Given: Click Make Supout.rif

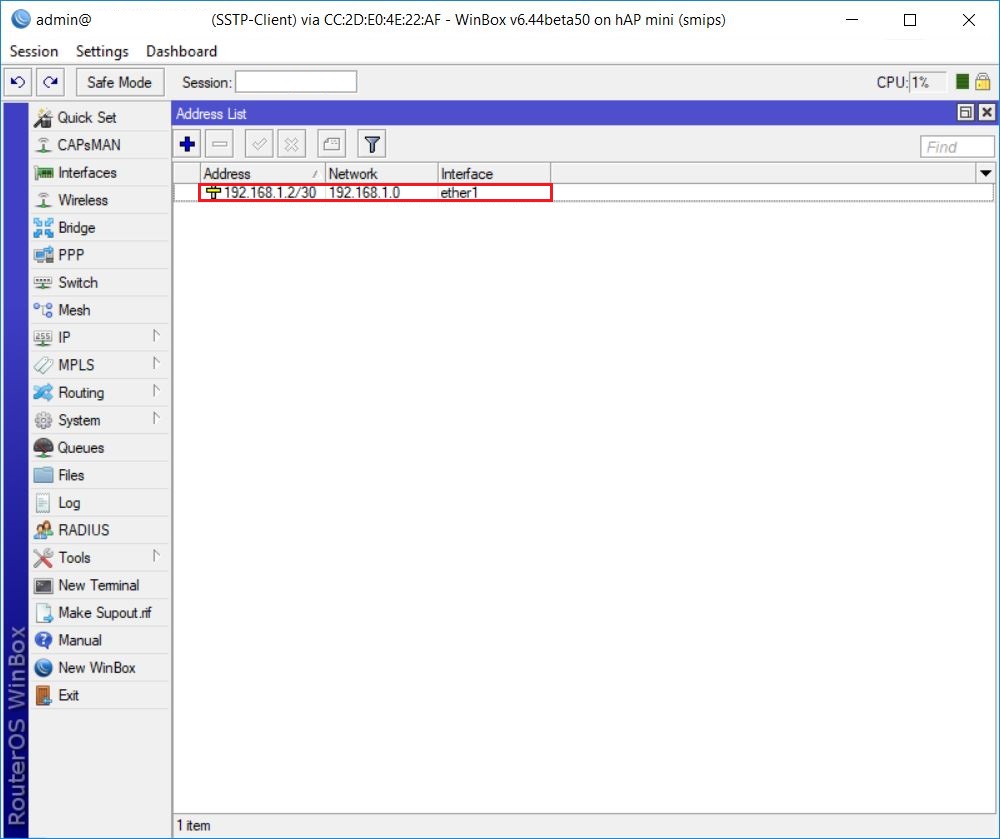Looking at the screenshot, I should tap(100, 613).
